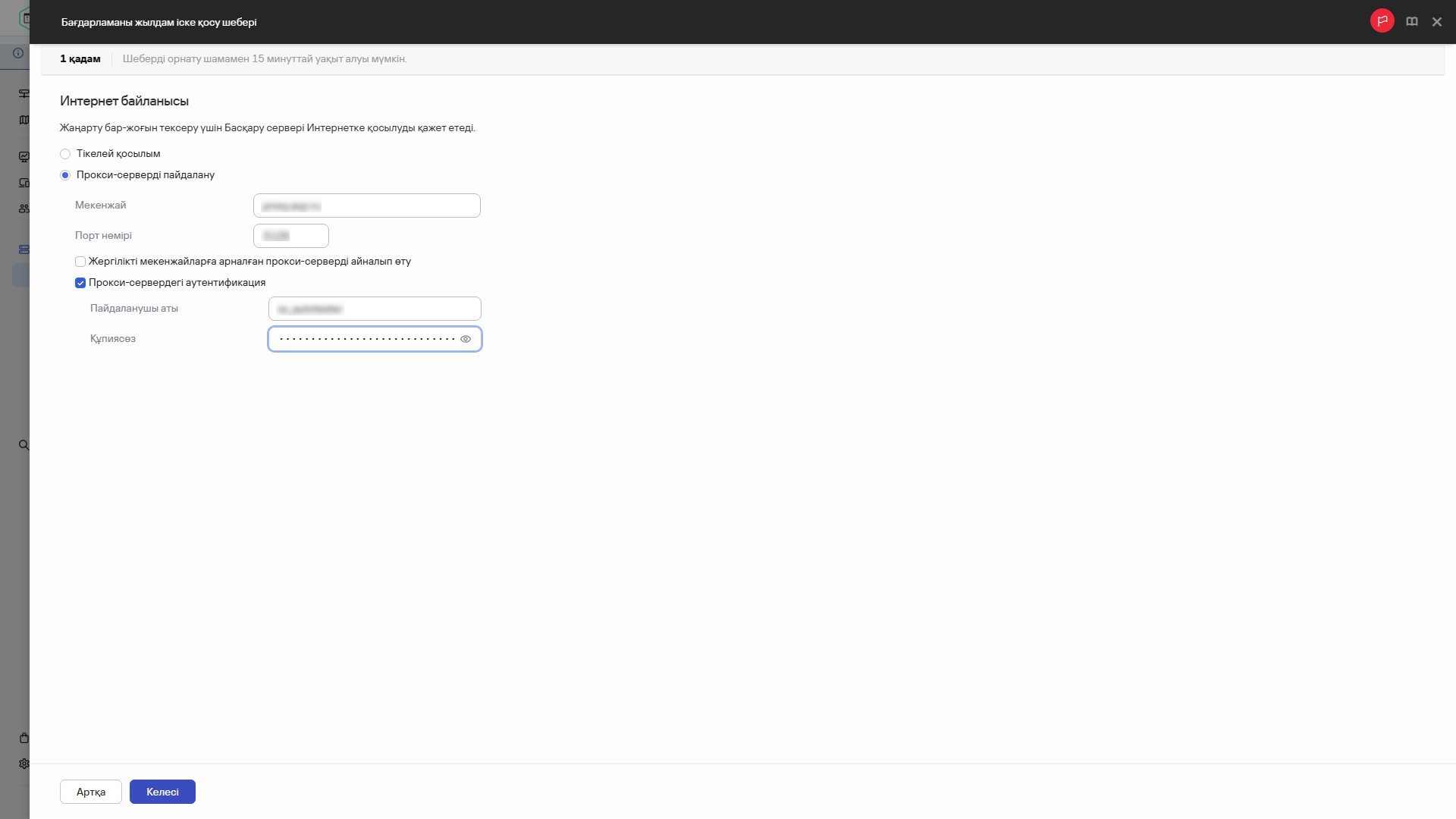Close the quick start wizard
Image resolution: width=1456 pixels, height=819 pixels.
click(1436, 22)
